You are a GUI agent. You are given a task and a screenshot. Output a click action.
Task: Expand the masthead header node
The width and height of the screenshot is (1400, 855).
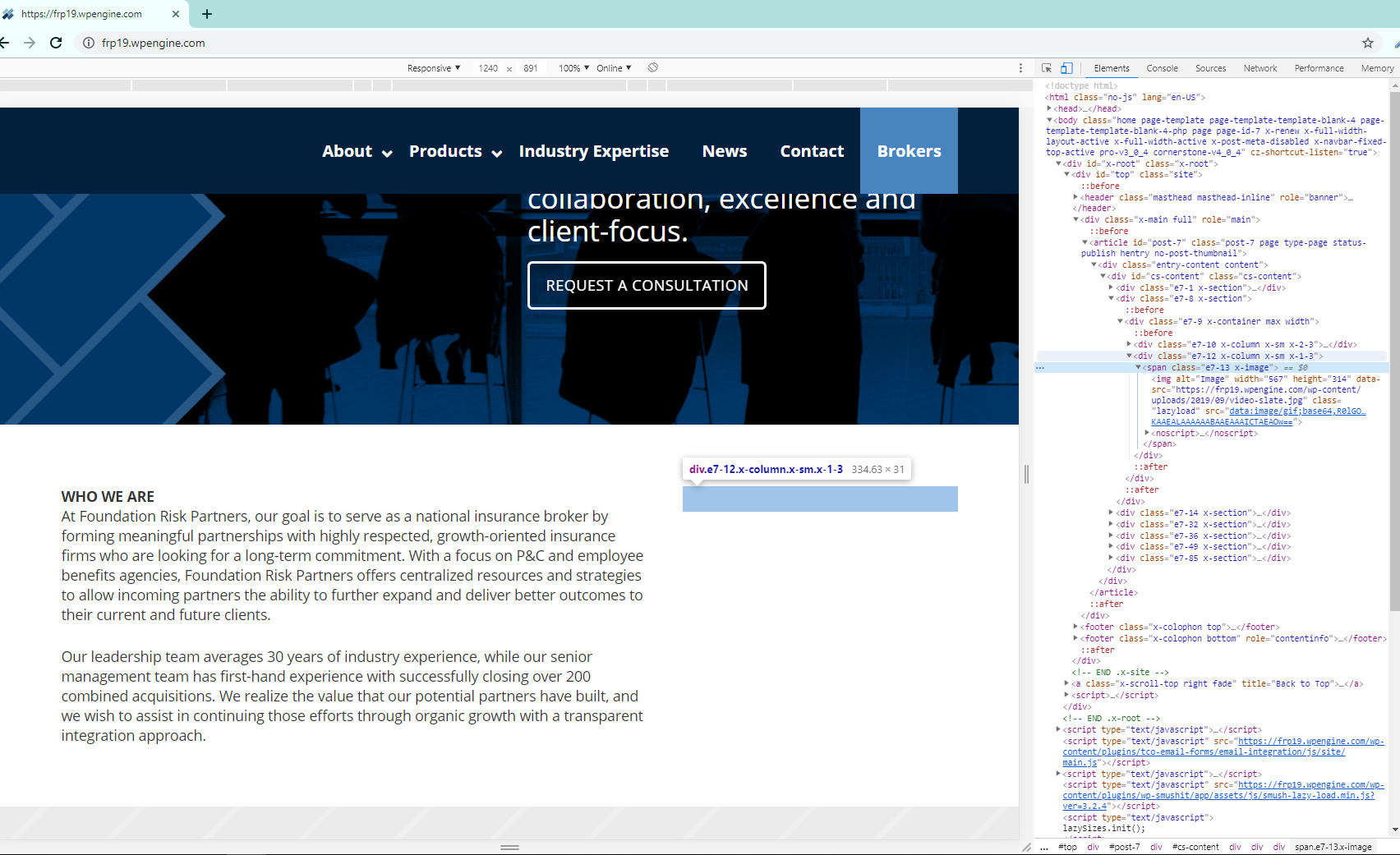pos(1075,197)
